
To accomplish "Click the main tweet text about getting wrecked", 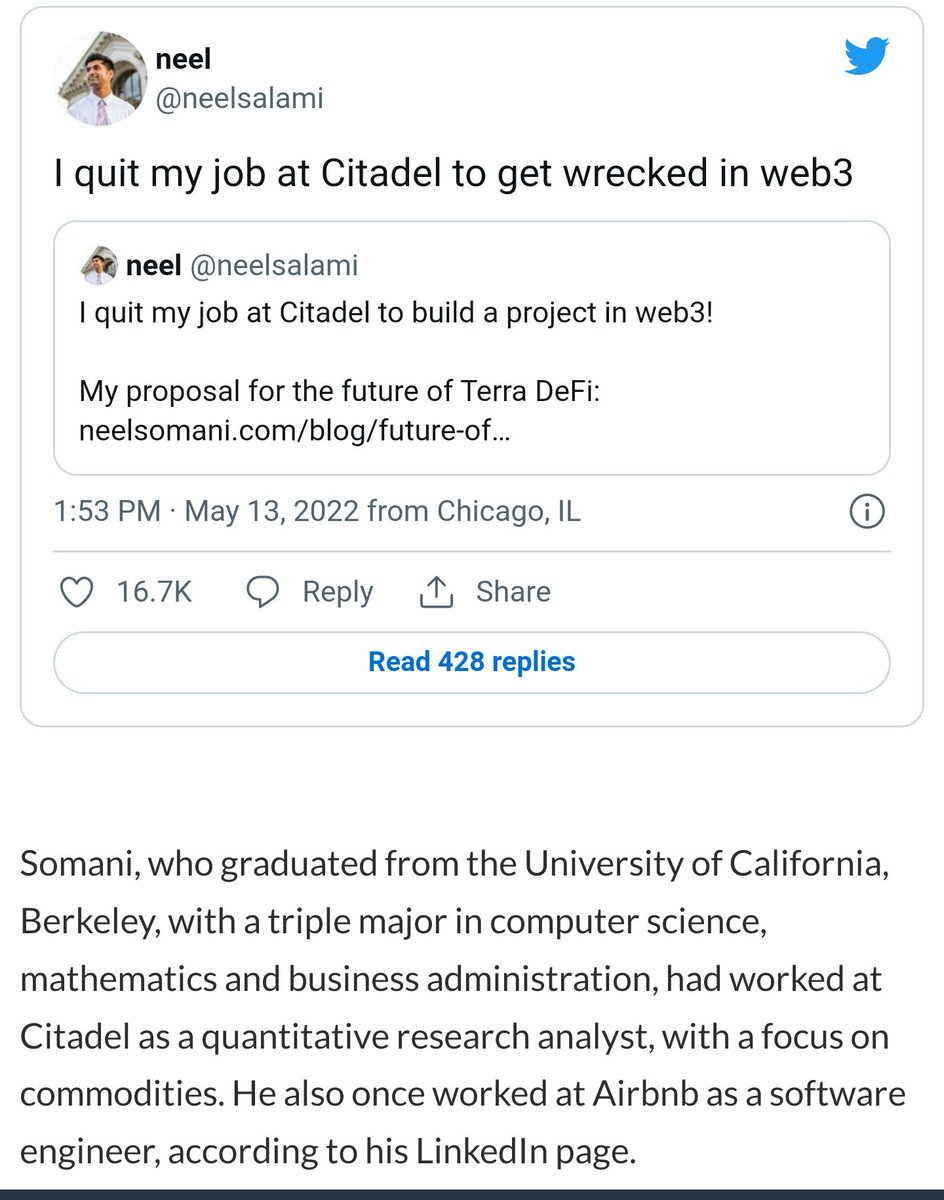I will point(453,174).
